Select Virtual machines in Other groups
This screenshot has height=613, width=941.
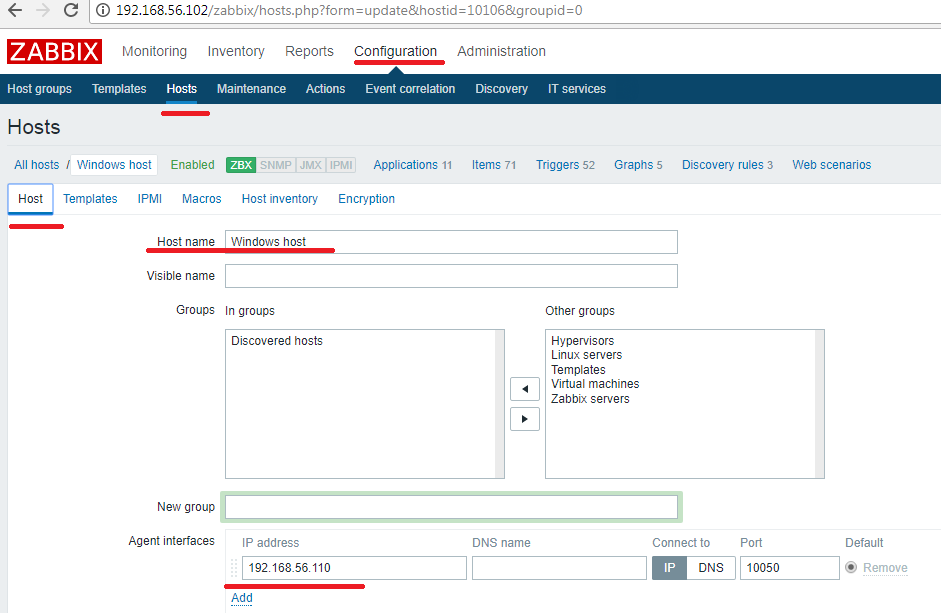[x=595, y=384]
